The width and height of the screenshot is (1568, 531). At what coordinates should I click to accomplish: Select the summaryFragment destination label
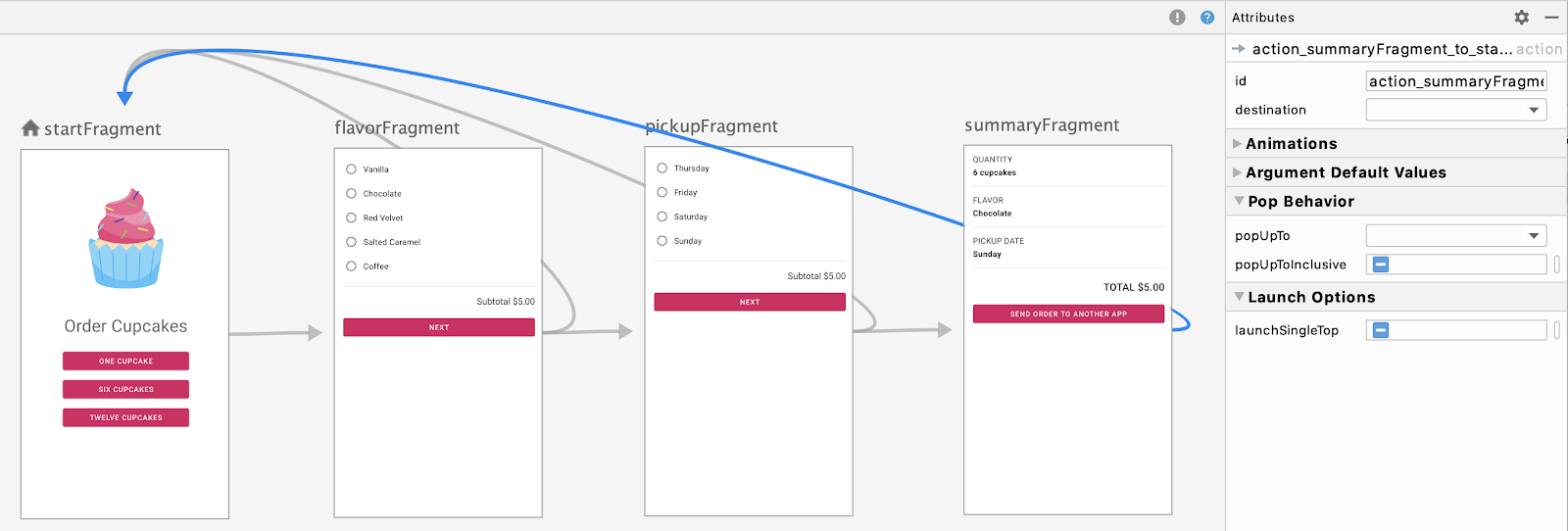click(1042, 125)
